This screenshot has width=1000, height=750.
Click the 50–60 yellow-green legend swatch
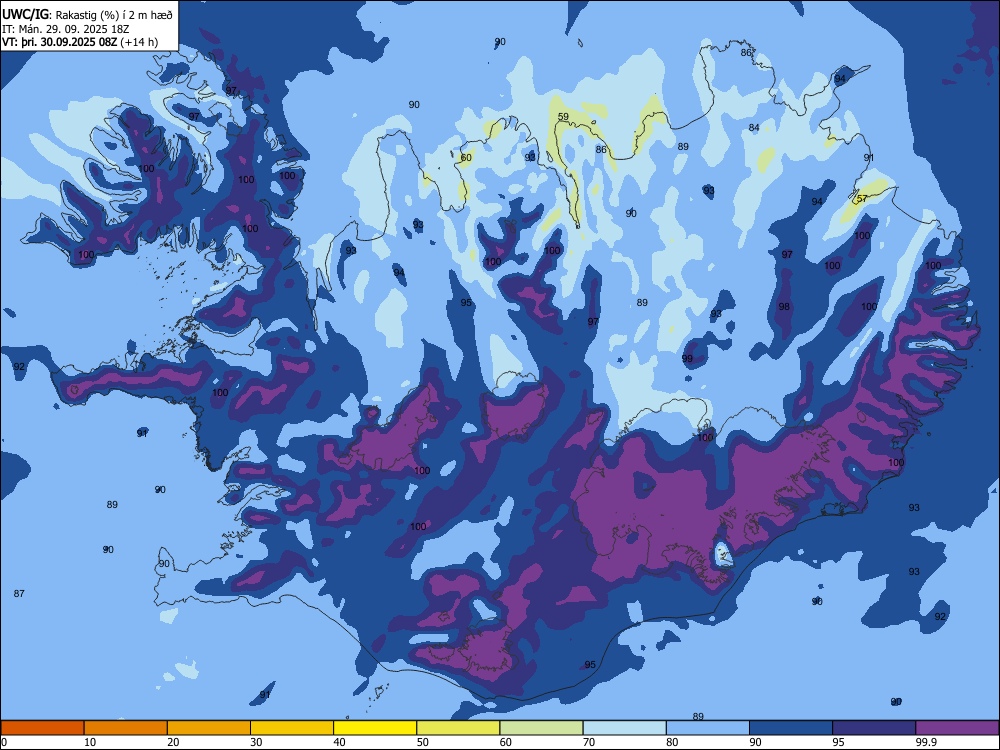click(x=459, y=728)
